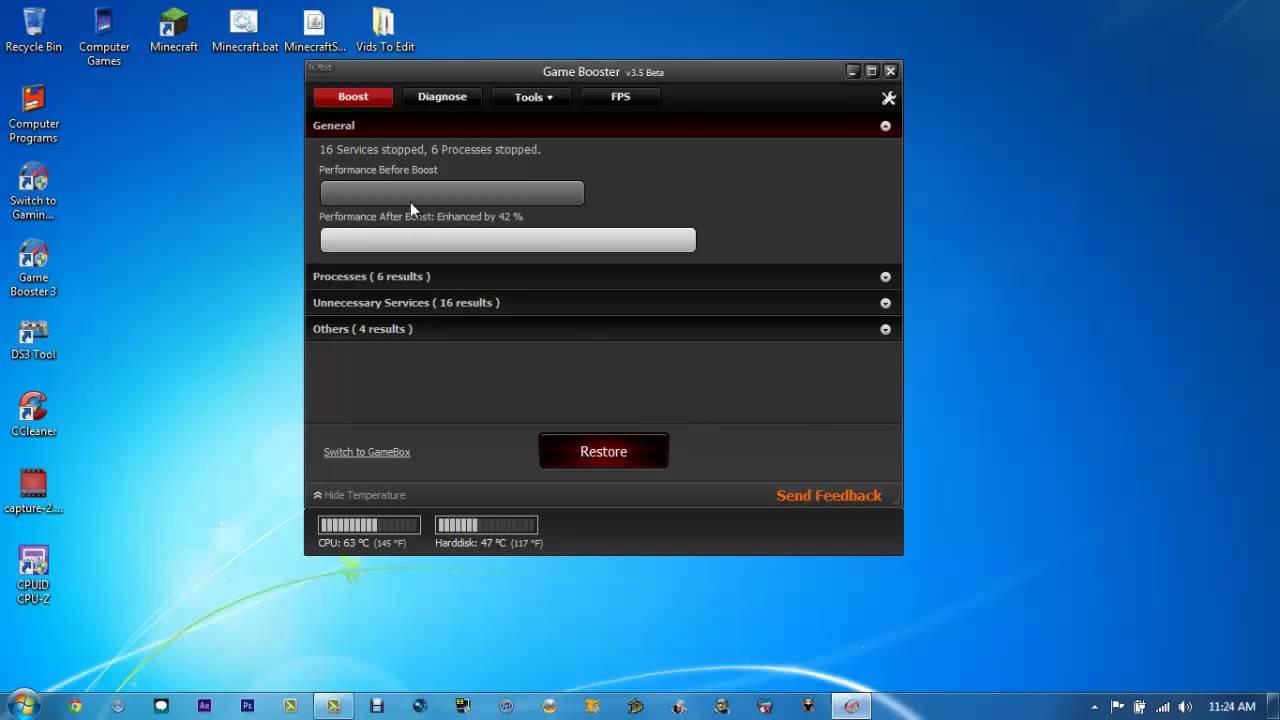Open the Tools dropdown menu
Viewport: 1280px width, 720px height.
533,97
